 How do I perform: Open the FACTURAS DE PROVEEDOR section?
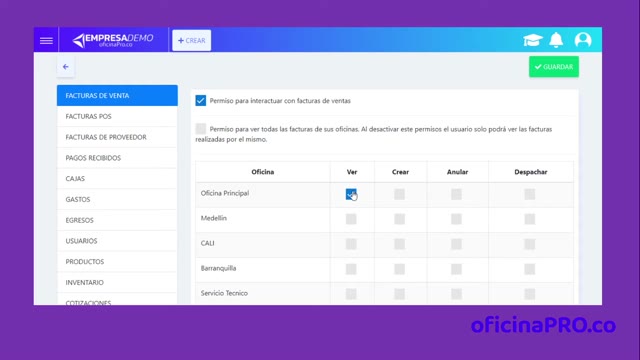pos(117,137)
